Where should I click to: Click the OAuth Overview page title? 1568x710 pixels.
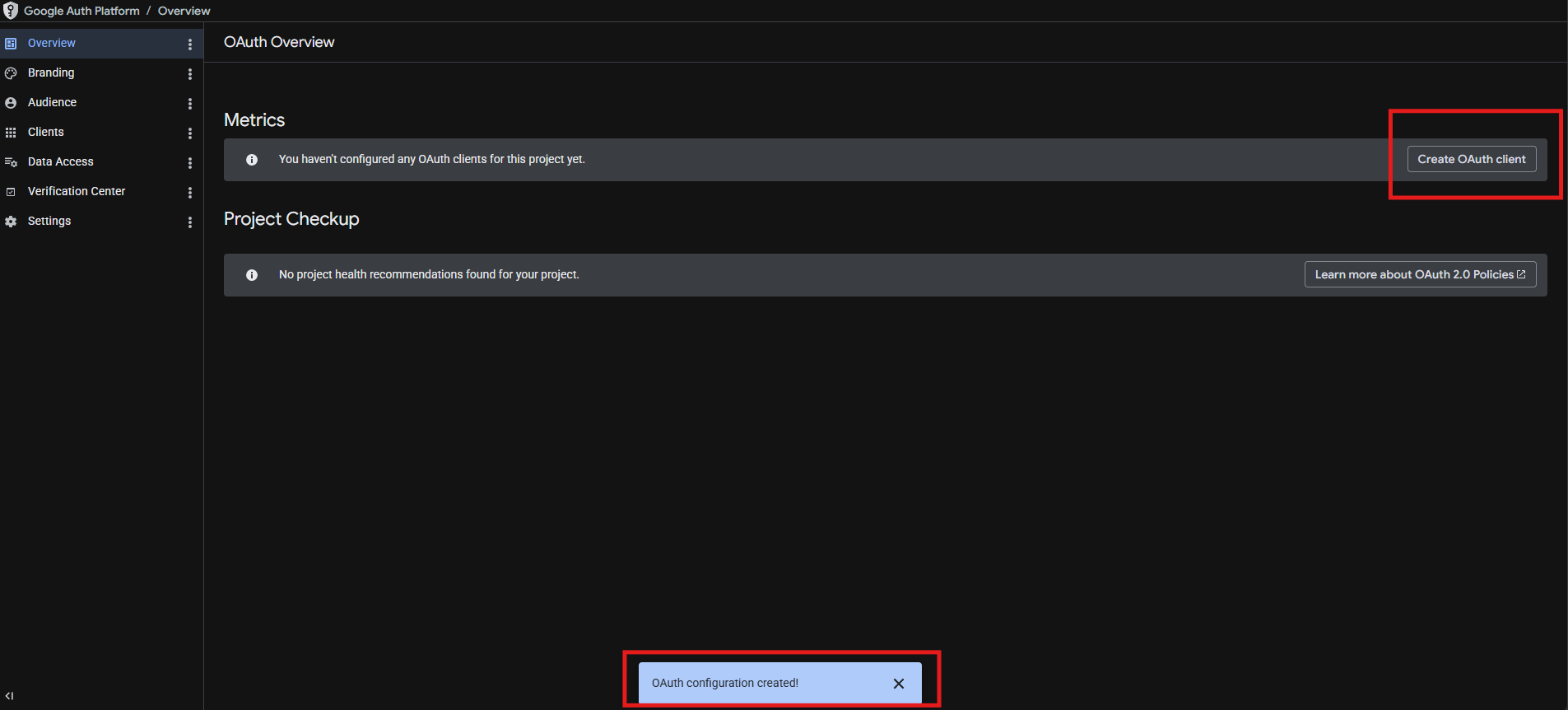click(279, 42)
